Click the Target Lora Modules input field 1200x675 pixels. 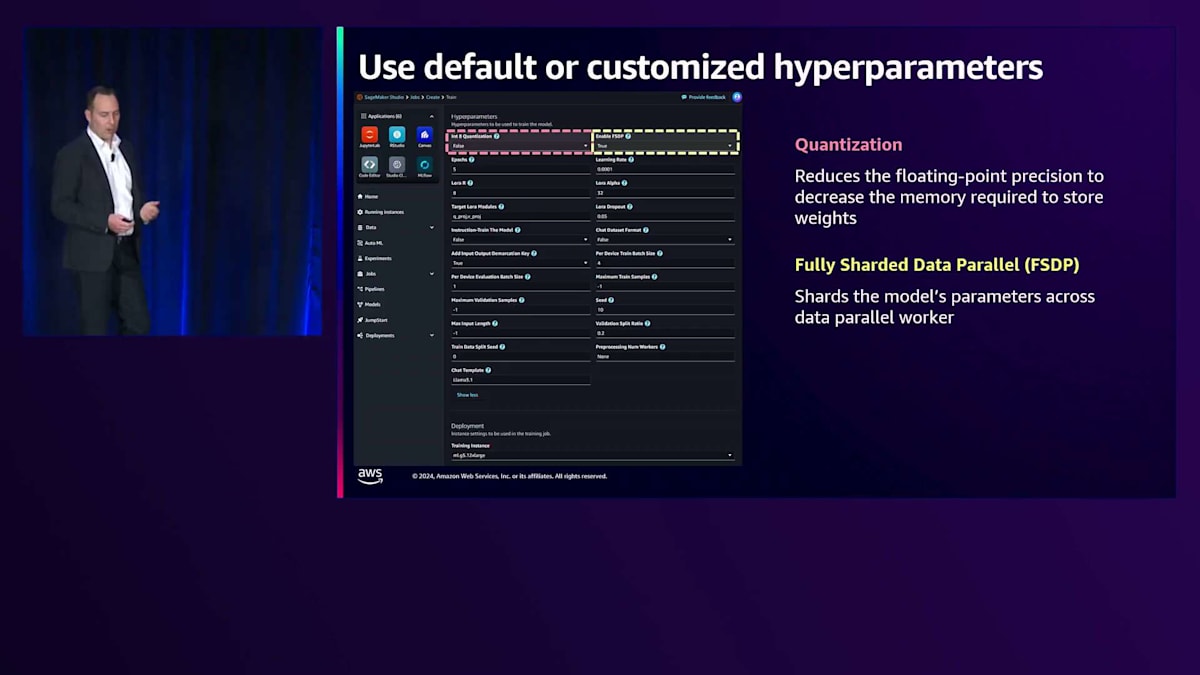(520, 216)
